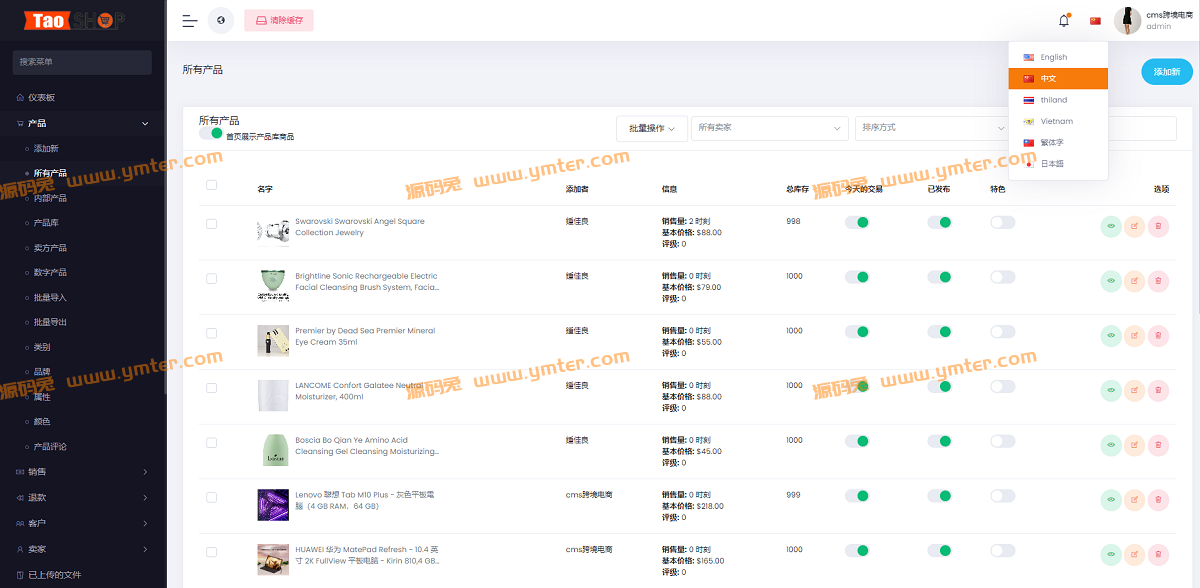Select 日本語 from the language menu

coord(1058,163)
